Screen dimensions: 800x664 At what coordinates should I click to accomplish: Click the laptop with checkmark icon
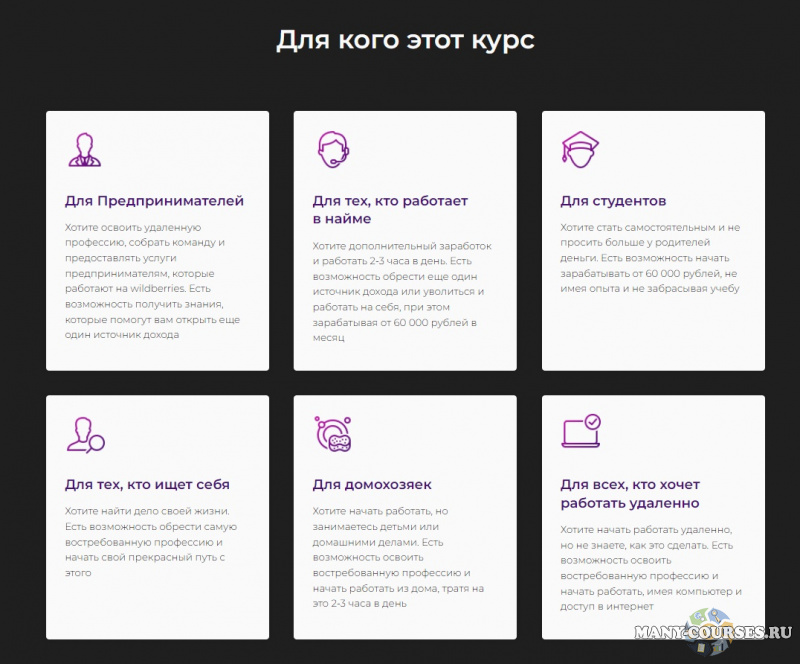pyautogui.click(x=581, y=432)
